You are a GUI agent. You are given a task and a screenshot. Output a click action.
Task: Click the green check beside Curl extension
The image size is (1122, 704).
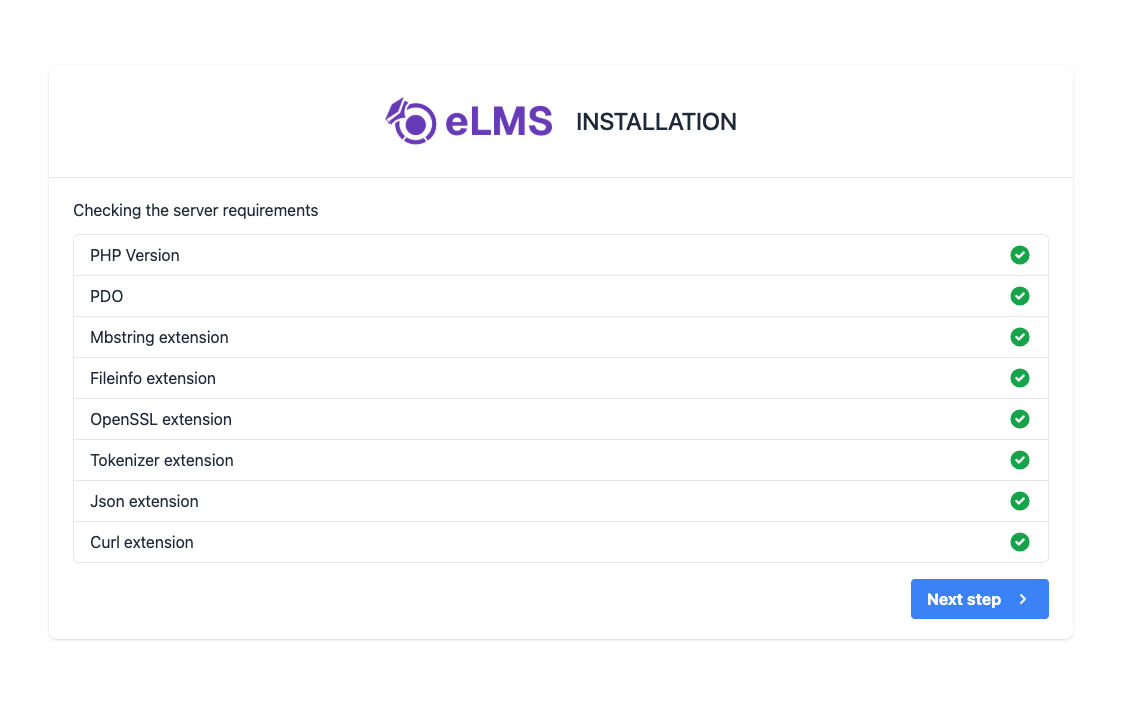tap(1020, 542)
